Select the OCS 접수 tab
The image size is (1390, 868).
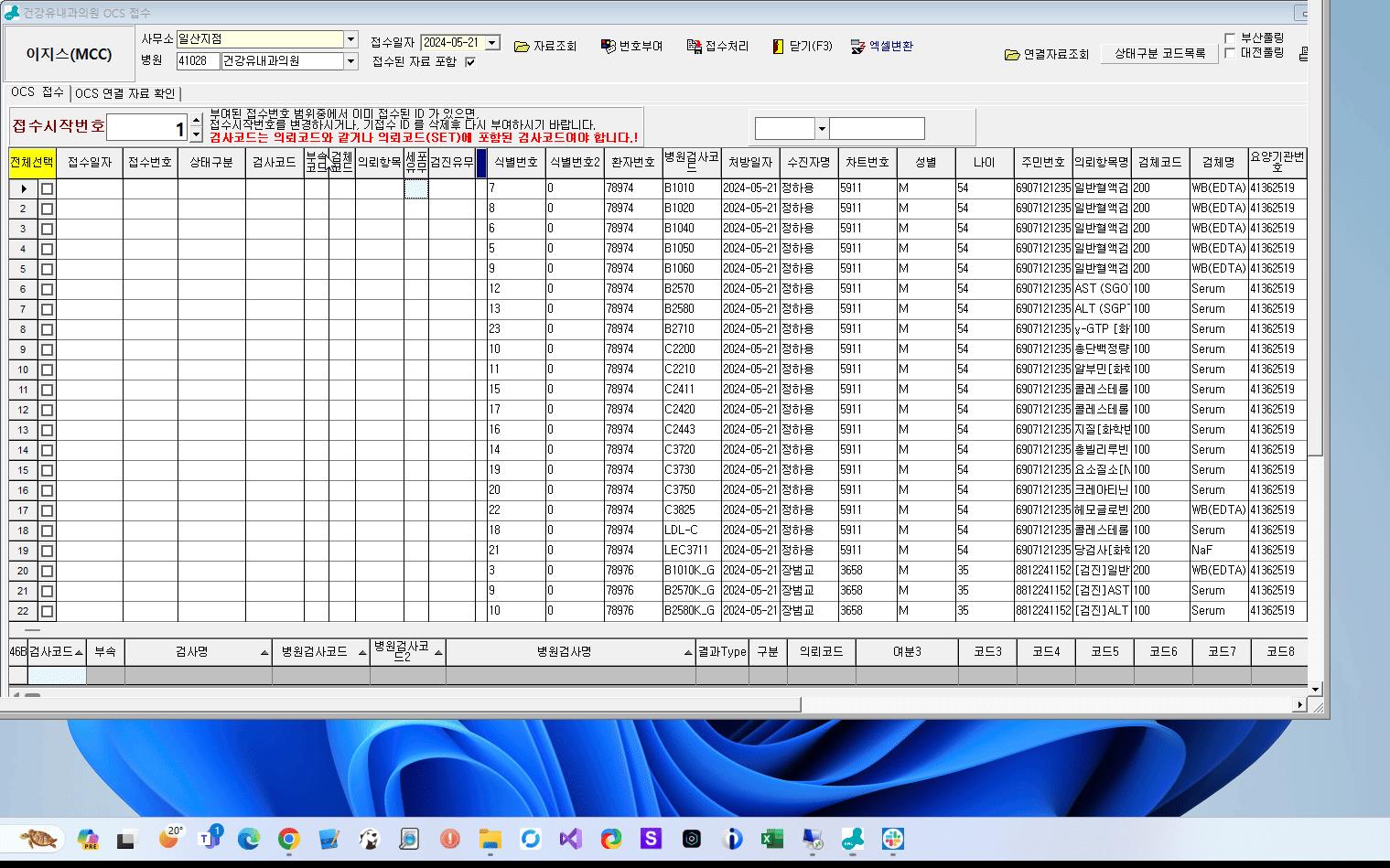[x=38, y=92]
